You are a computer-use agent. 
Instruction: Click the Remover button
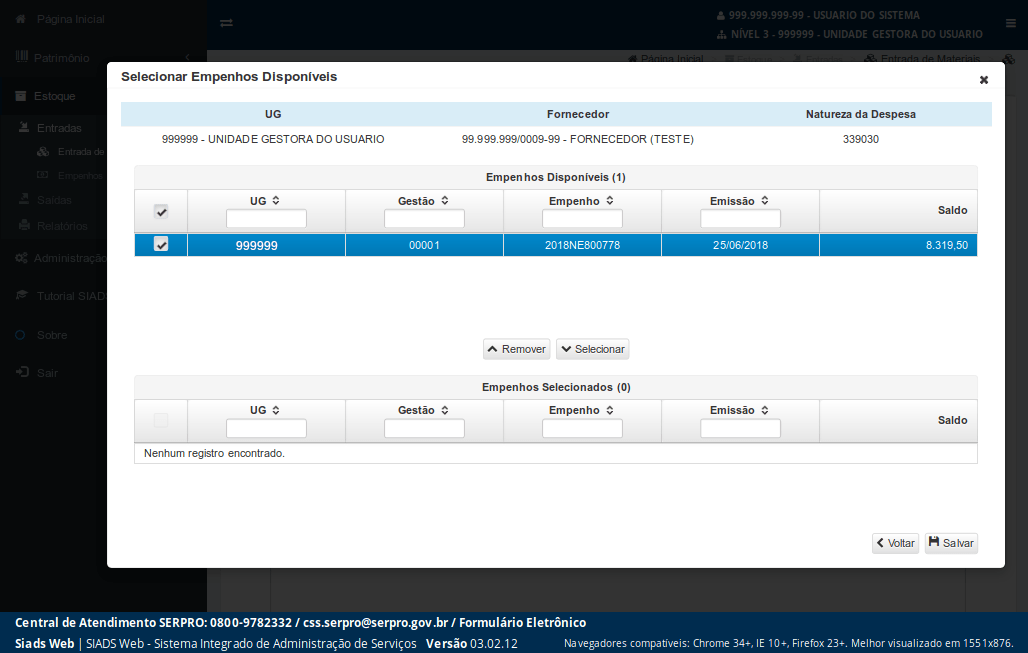[517, 349]
